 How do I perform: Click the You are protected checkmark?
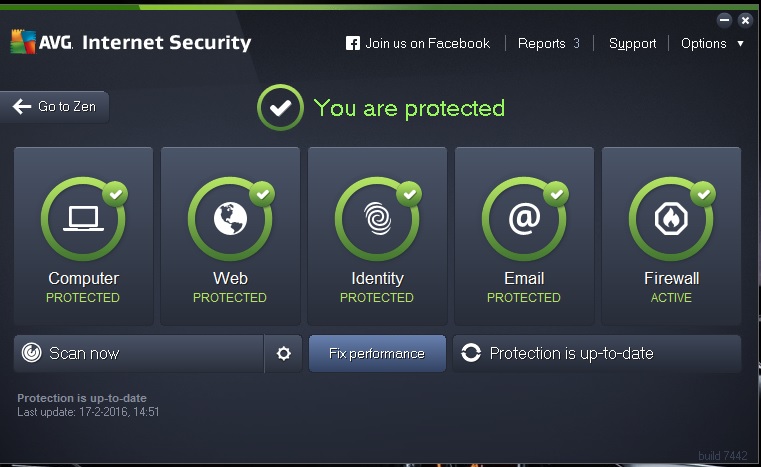click(x=281, y=108)
